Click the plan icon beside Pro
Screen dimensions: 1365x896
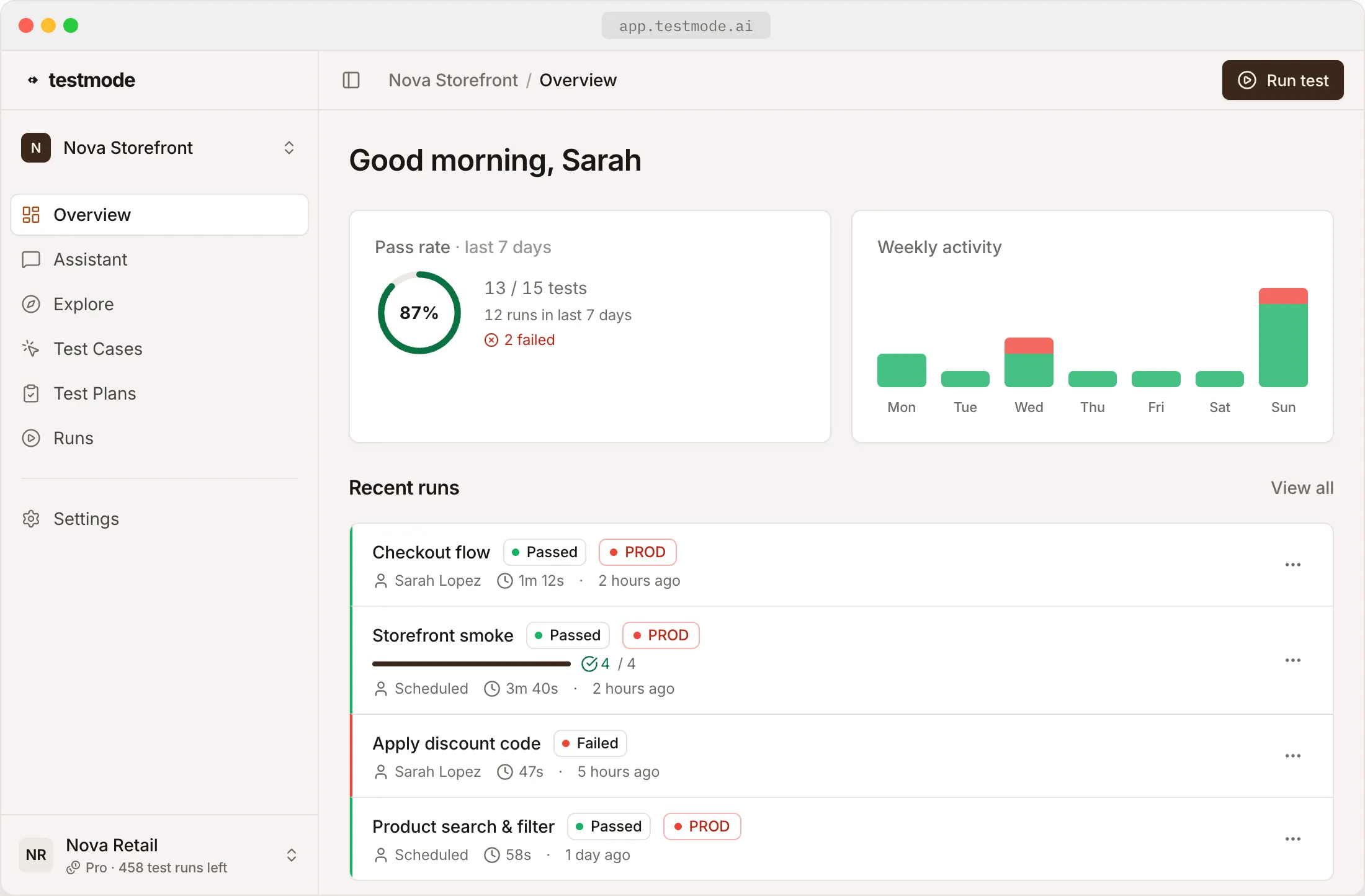(x=73, y=867)
